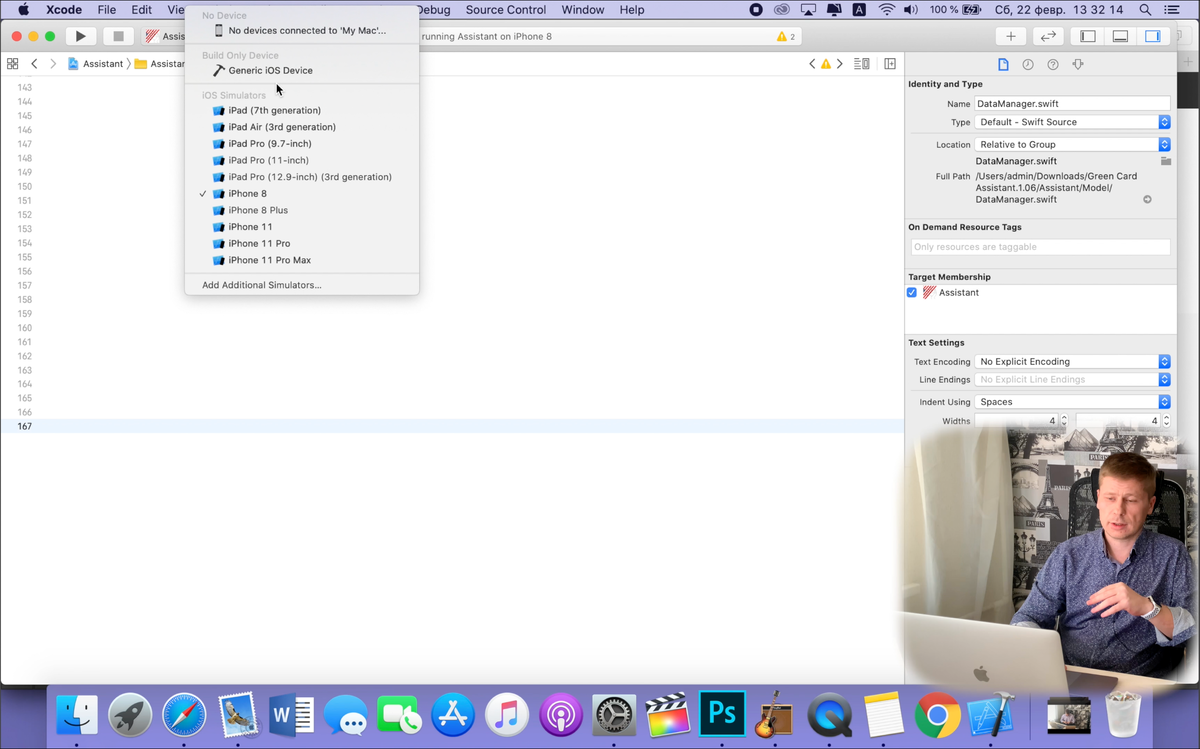Show the Quick Help inspector tab

tap(1053, 64)
